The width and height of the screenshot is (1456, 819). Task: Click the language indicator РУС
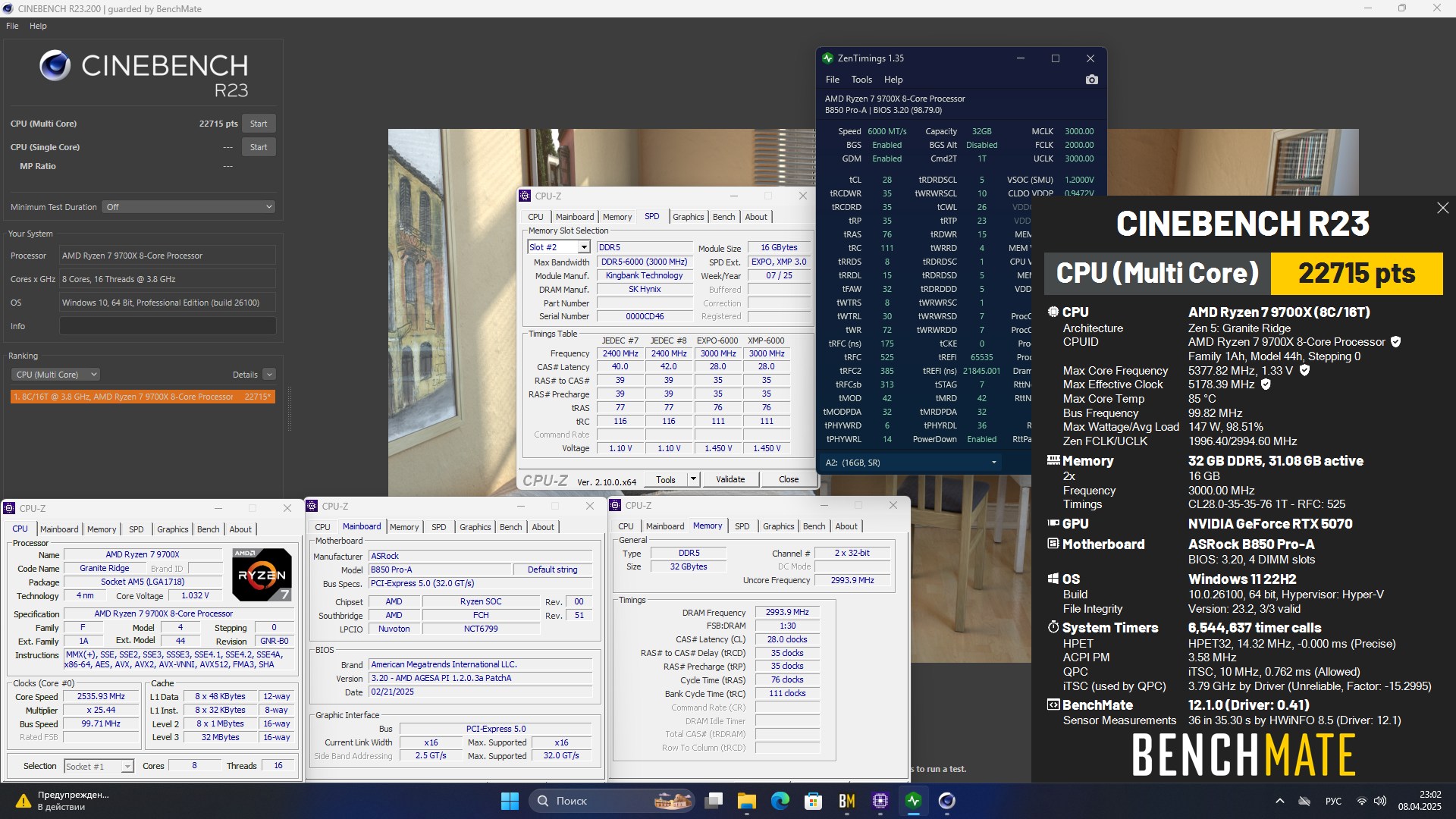click(x=1333, y=801)
